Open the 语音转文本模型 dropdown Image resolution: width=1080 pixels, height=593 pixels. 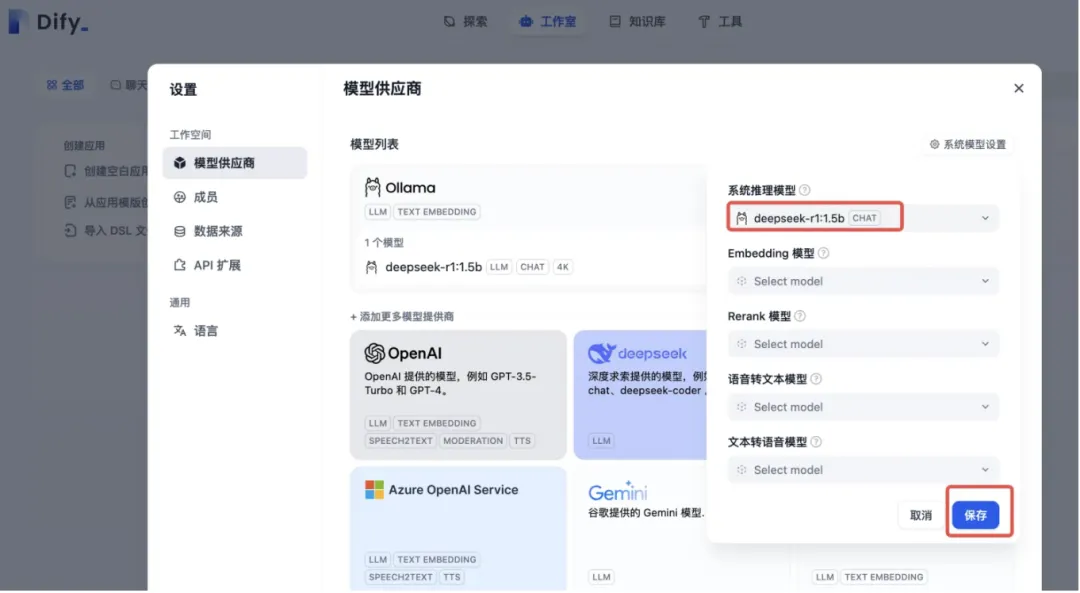863,408
